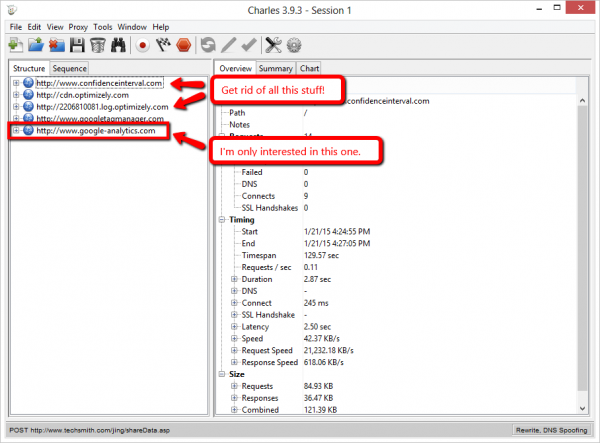The width and height of the screenshot is (600, 443).
Task: Click the Notes row label
Action: [240, 125]
